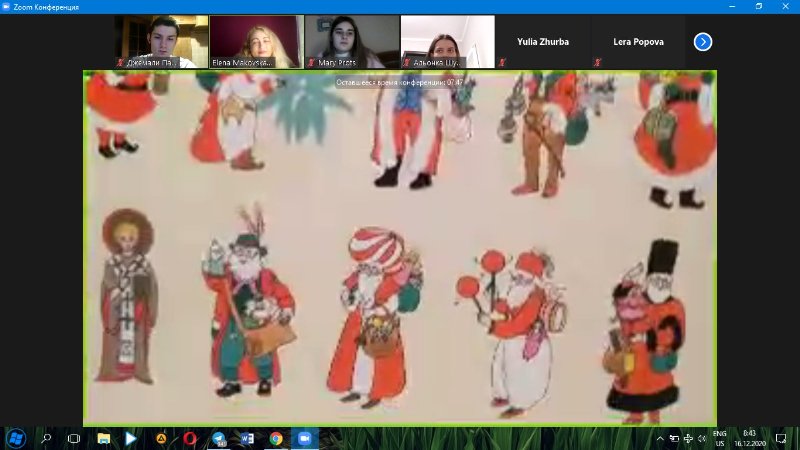
Task: Click the shared screen illustration area
Action: [x=400, y=248]
